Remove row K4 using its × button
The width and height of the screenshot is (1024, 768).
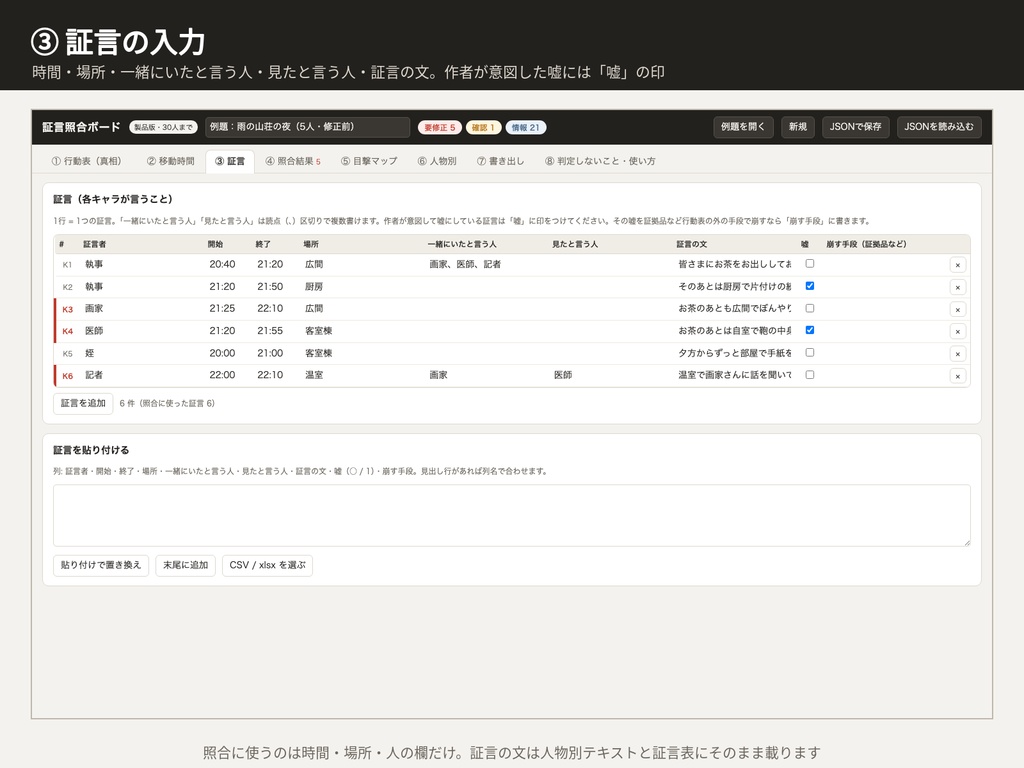957,331
